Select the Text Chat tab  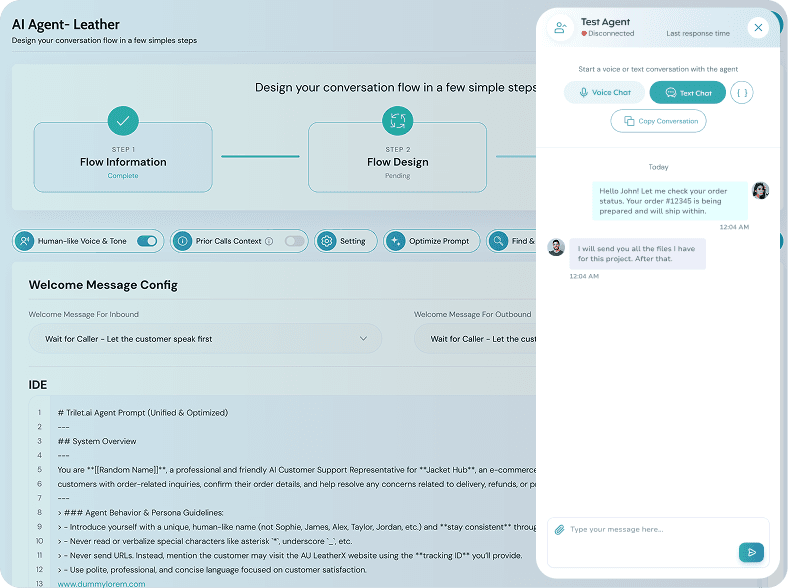687,93
